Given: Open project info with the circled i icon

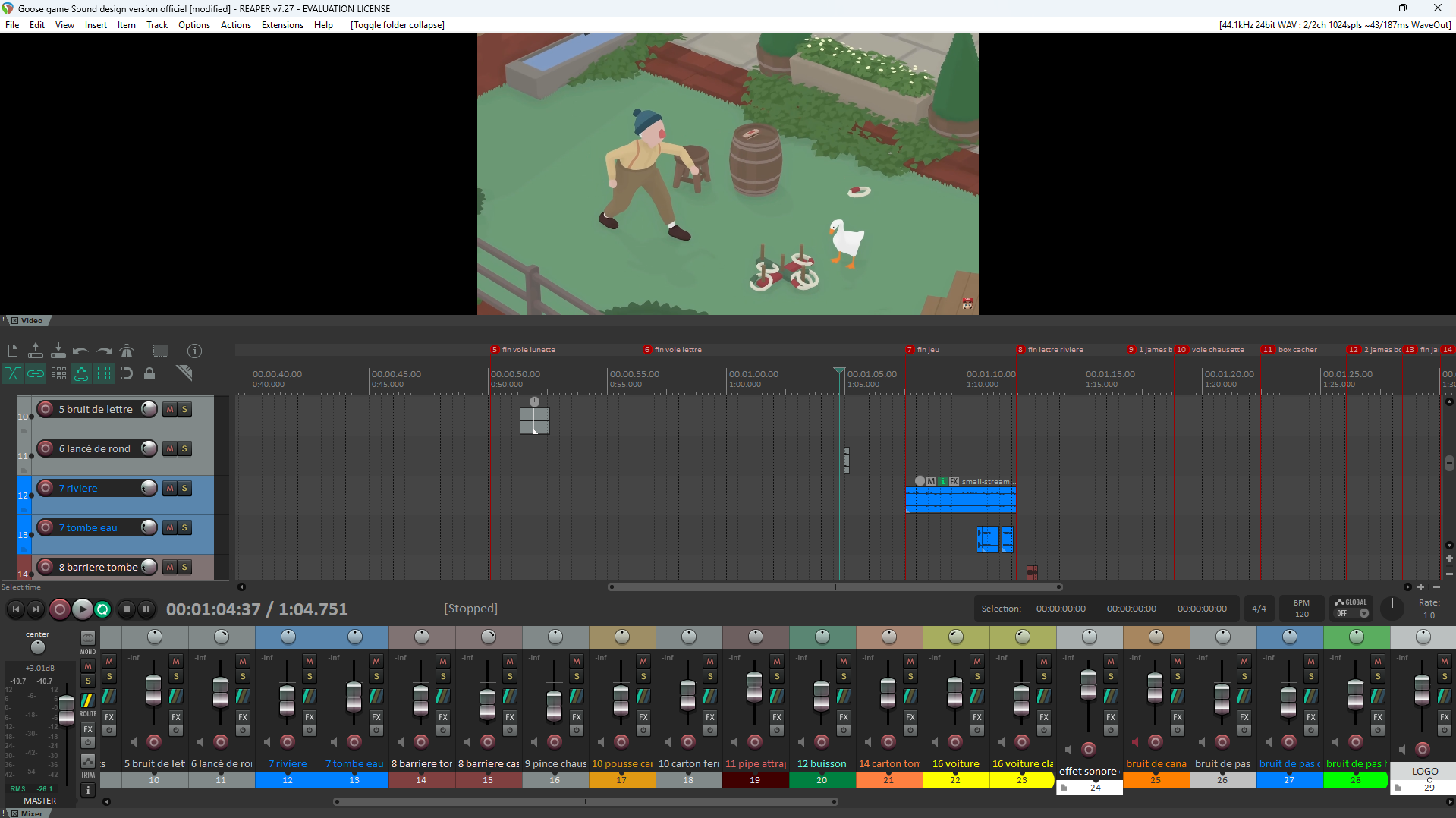Looking at the screenshot, I should coord(195,351).
